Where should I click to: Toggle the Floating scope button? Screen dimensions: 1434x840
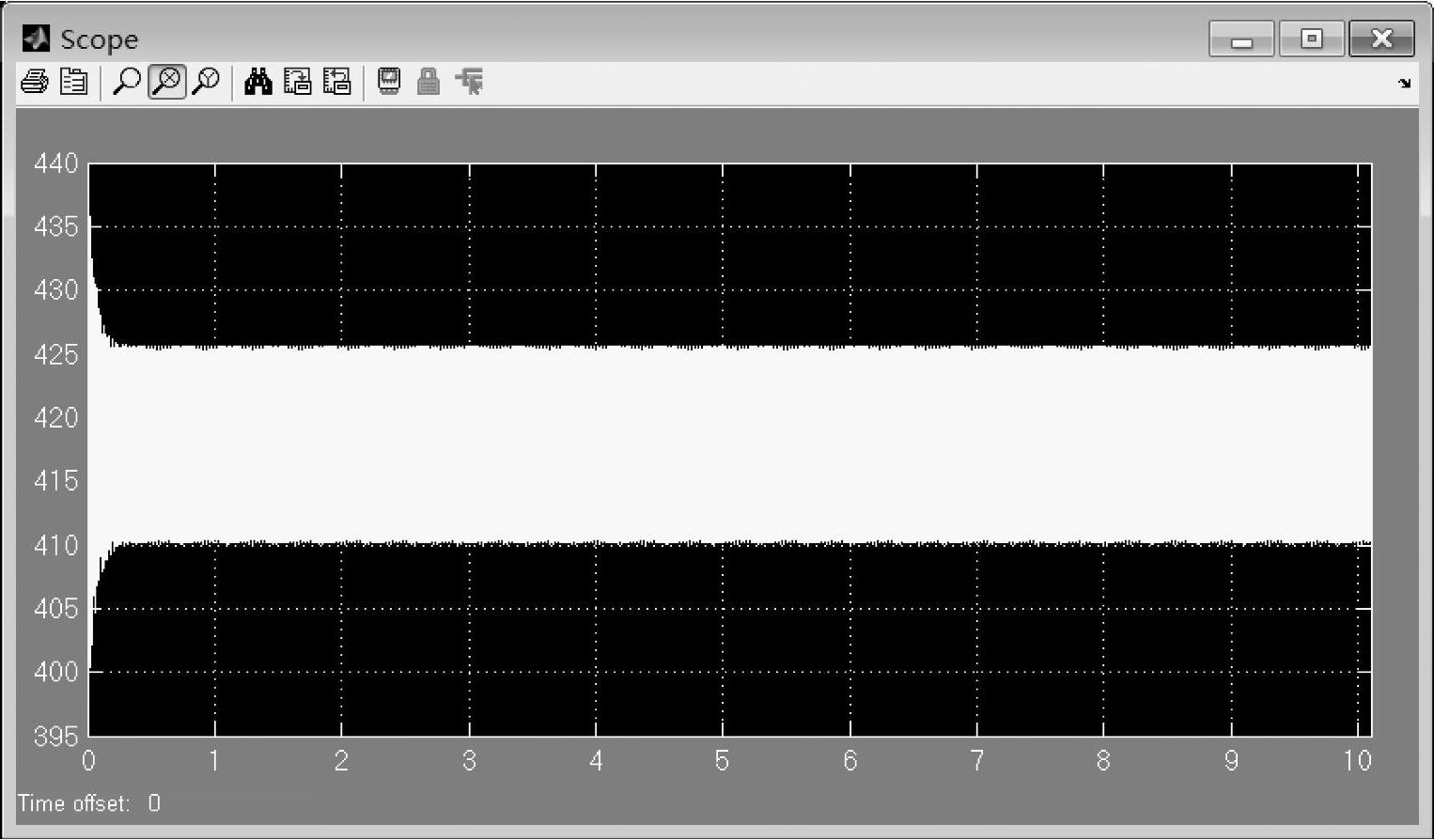pos(389,83)
